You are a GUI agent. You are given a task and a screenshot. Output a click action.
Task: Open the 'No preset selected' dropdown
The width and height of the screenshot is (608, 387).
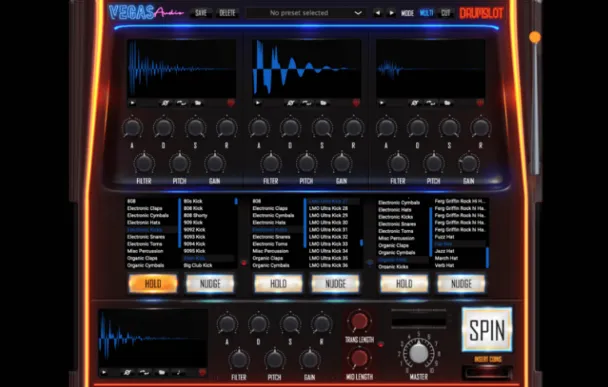(x=306, y=13)
